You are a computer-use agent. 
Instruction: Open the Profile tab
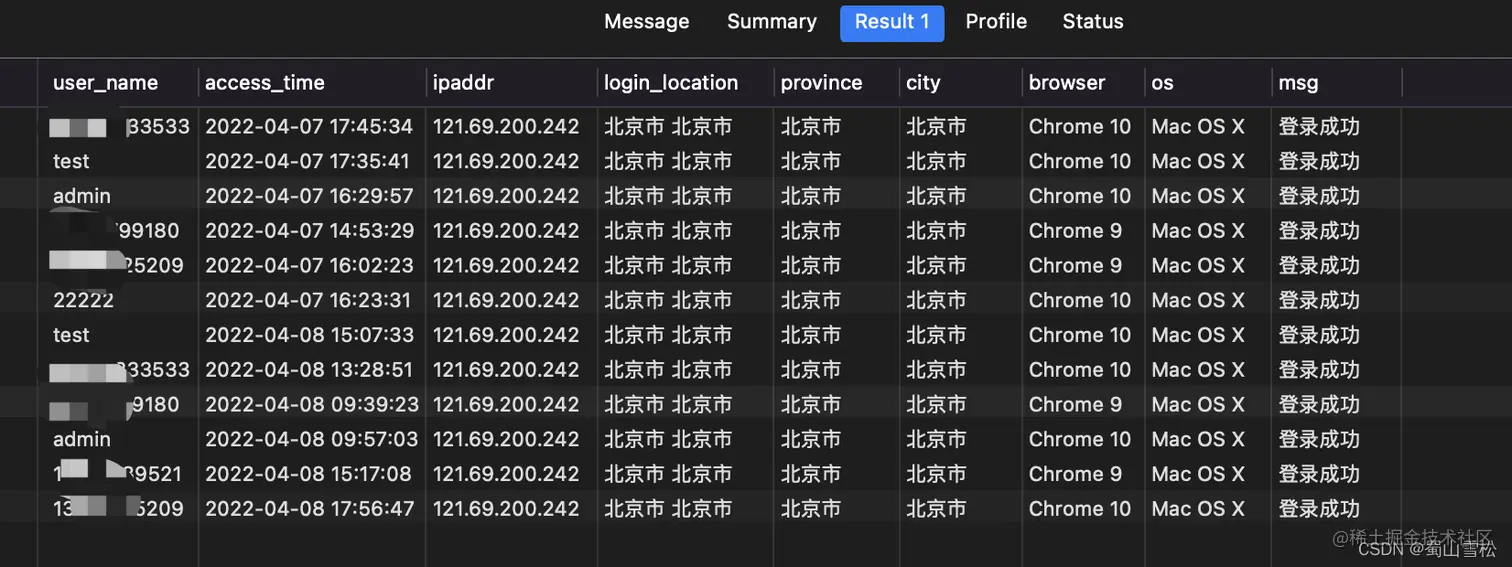(996, 22)
